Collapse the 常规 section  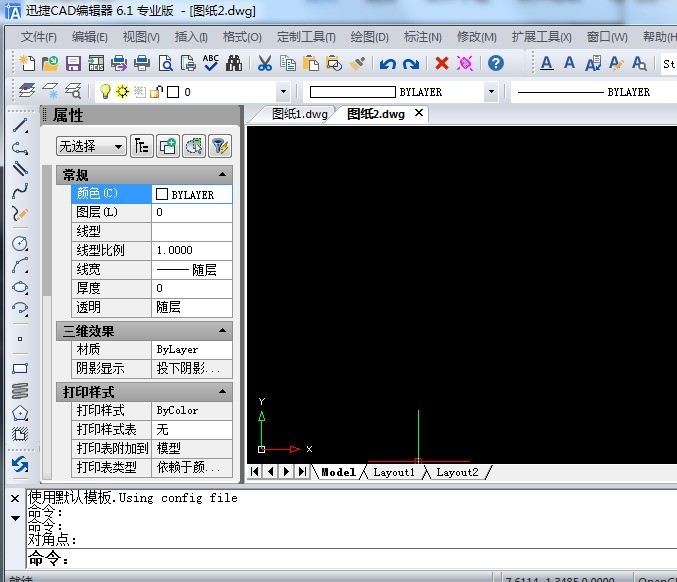(x=223, y=175)
